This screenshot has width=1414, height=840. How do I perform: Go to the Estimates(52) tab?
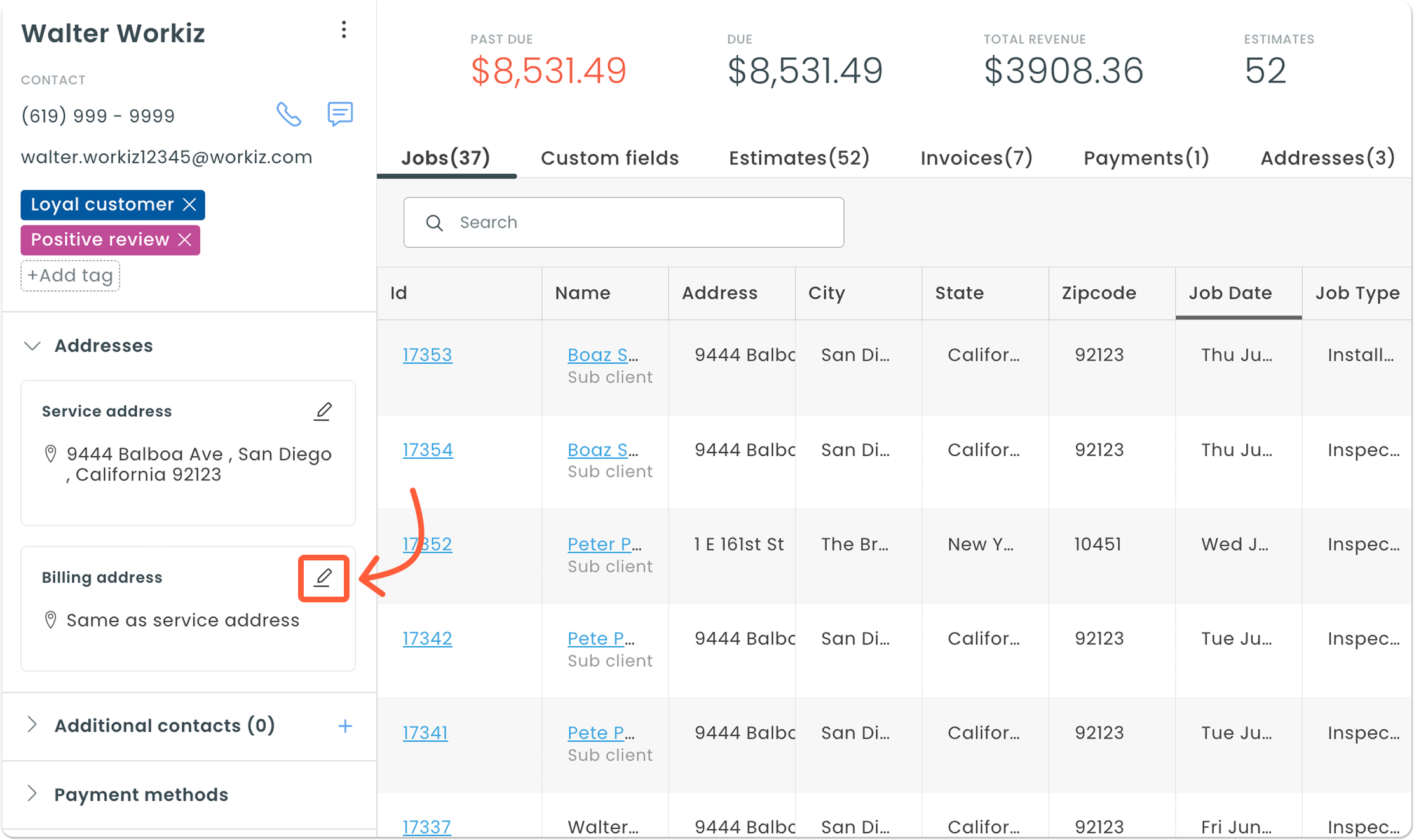coord(799,158)
